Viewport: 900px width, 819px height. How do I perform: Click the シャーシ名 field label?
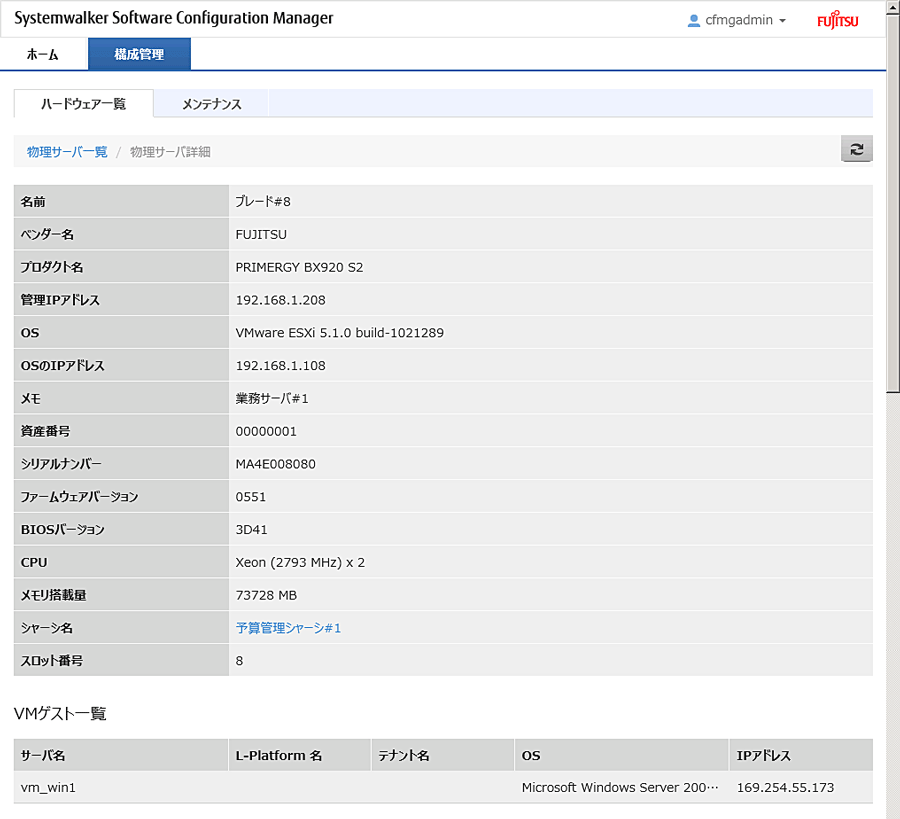[47, 628]
